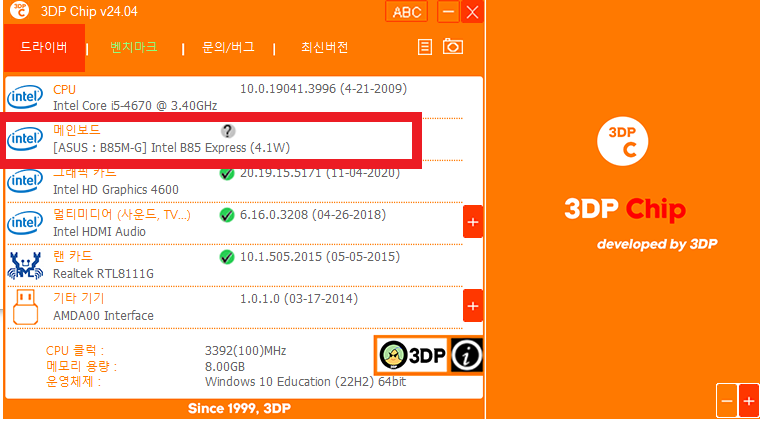760x421 pixels.
Task: Click the plus button at bottom right
Action: pyautogui.click(x=749, y=401)
